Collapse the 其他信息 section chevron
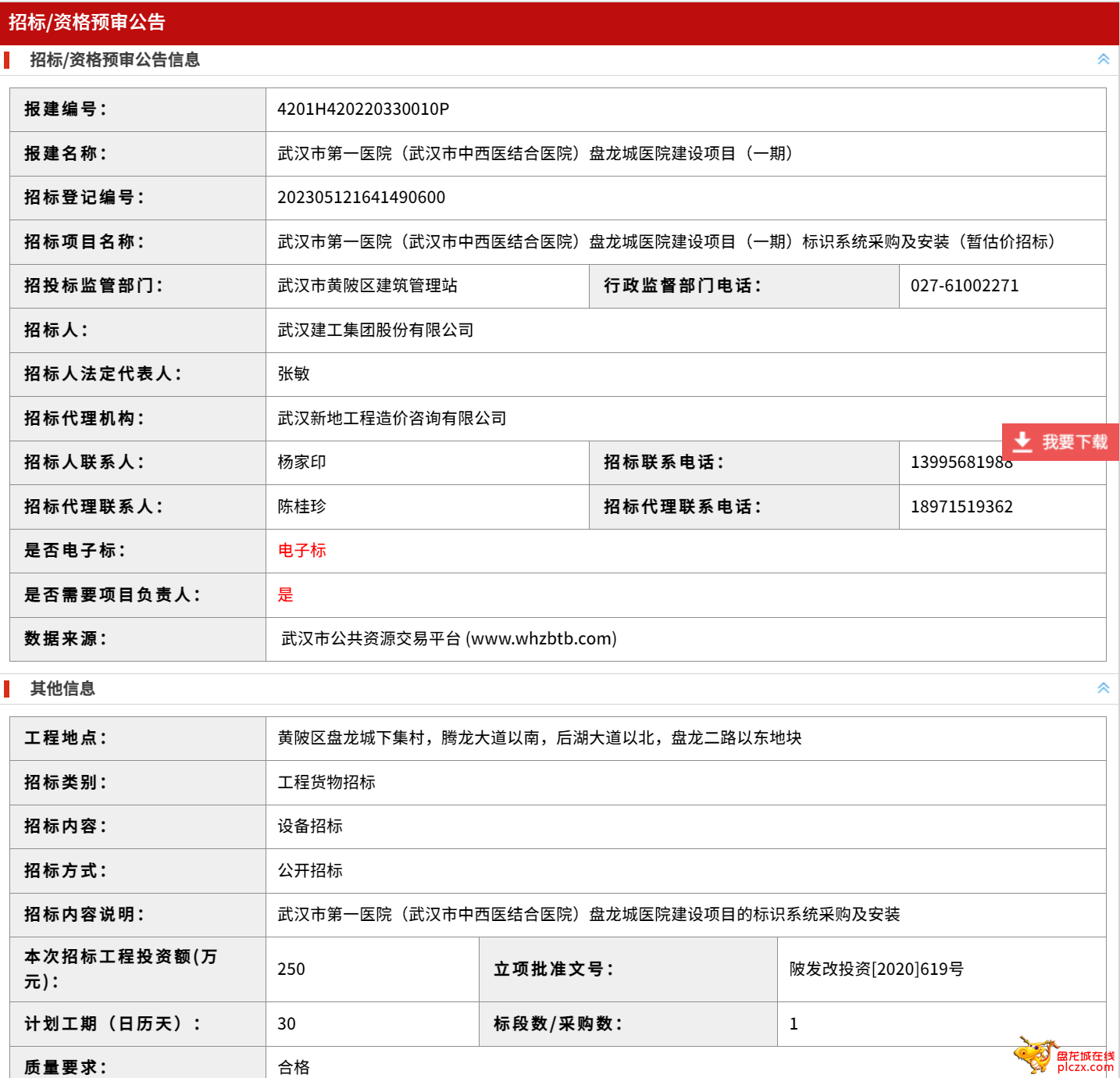 pos(1103,688)
